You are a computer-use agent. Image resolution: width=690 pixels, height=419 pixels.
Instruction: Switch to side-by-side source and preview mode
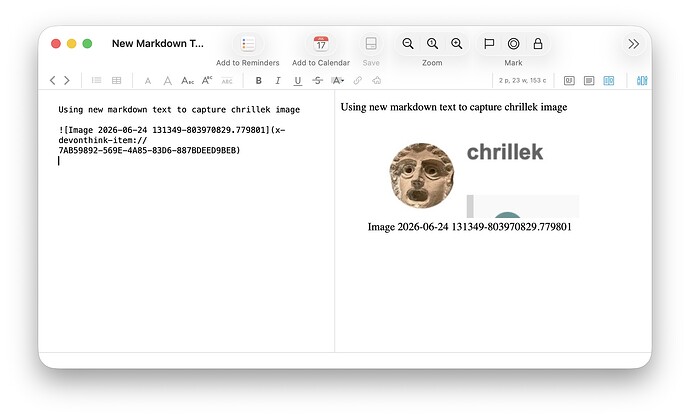(609, 81)
